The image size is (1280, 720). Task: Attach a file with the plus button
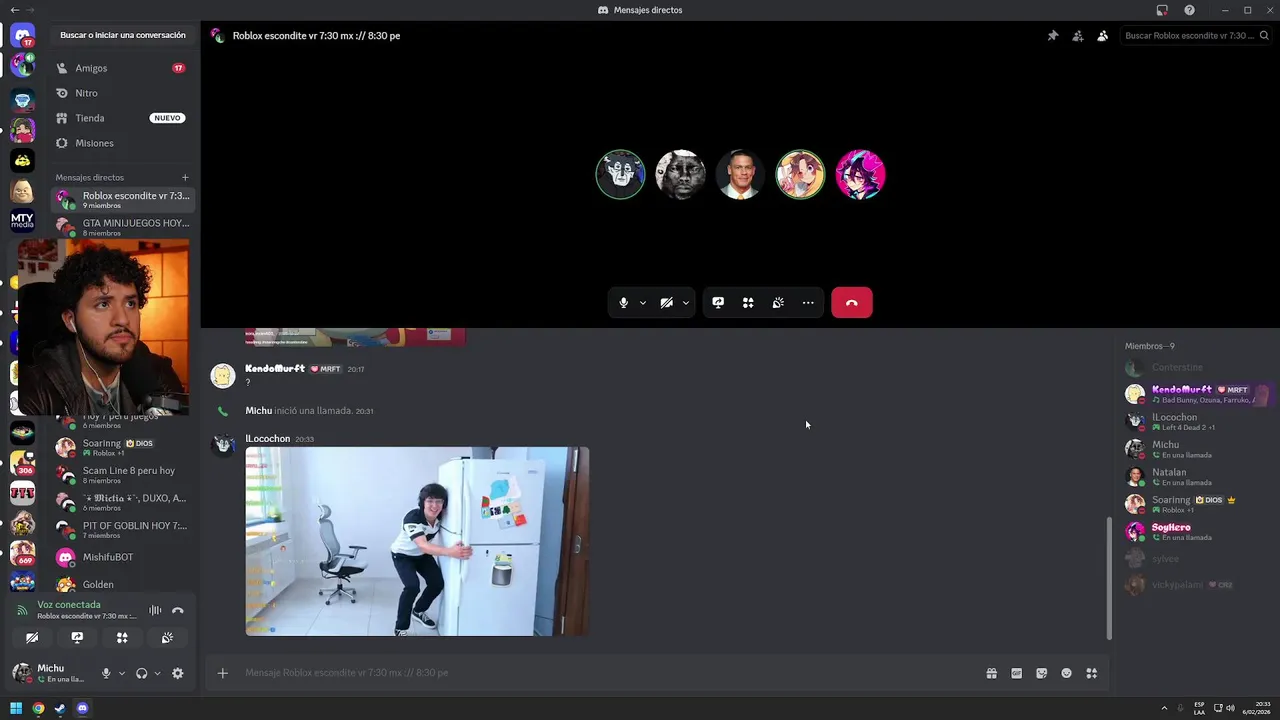(x=223, y=673)
